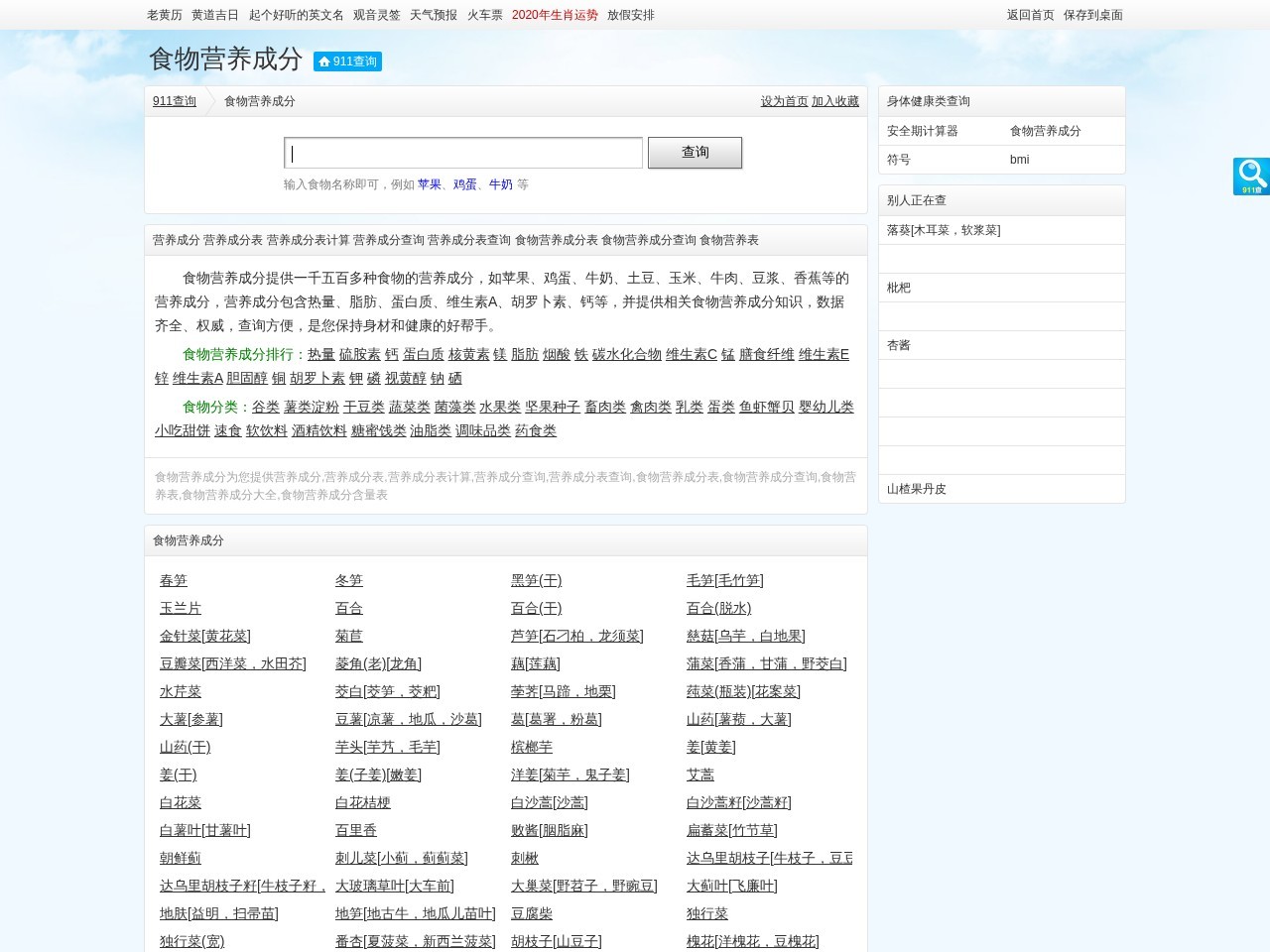Image resolution: width=1270 pixels, height=952 pixels.
Task: Click 设为首页 link
Action: click(x=785, y=101)
